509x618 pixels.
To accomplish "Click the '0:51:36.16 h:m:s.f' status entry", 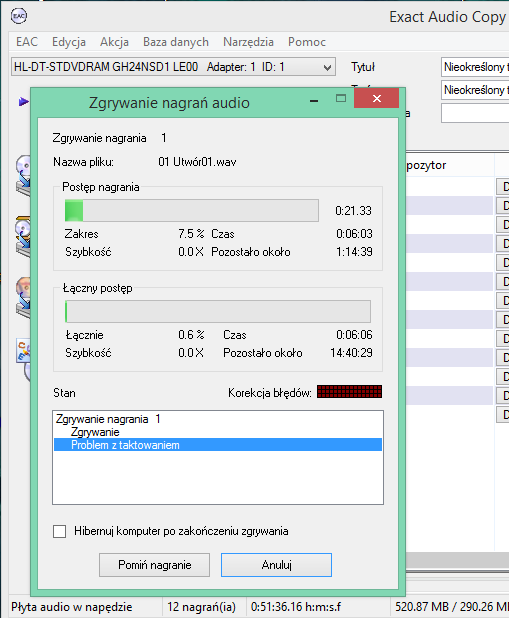I will [x=296, y=607].
